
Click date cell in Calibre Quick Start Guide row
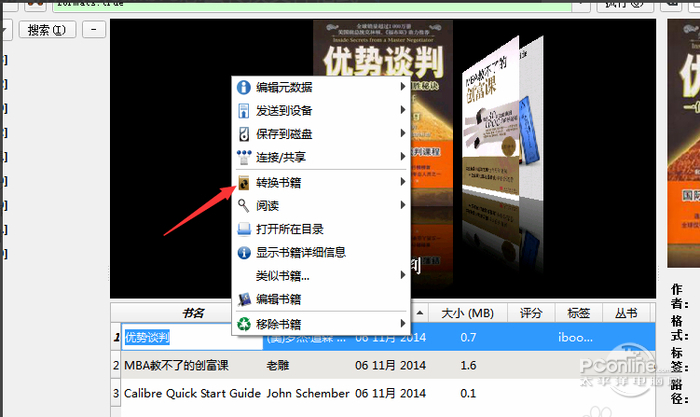(x=391, y=393)
